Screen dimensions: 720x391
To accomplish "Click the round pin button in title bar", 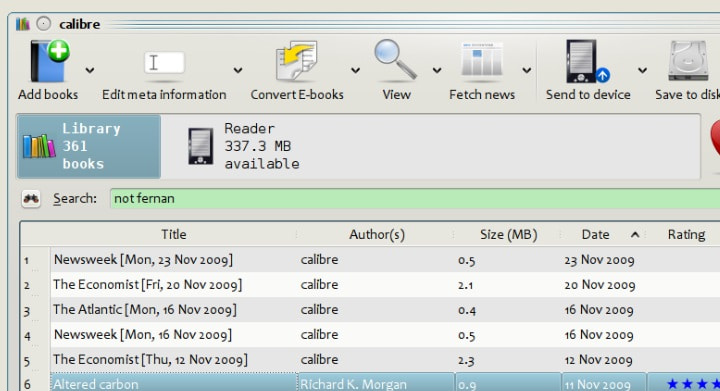I will [x=44, y=24].
